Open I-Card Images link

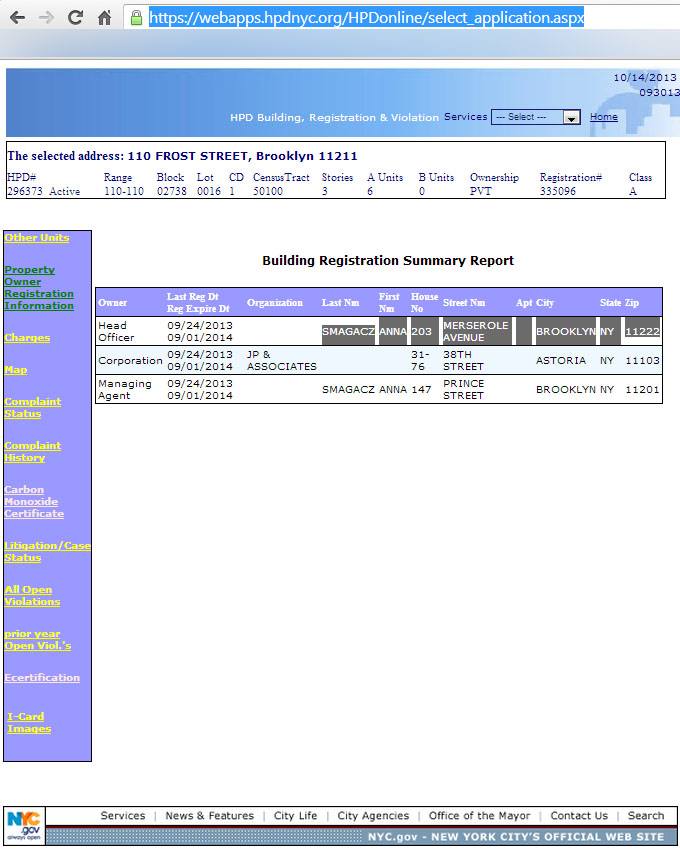pos(29,723)
